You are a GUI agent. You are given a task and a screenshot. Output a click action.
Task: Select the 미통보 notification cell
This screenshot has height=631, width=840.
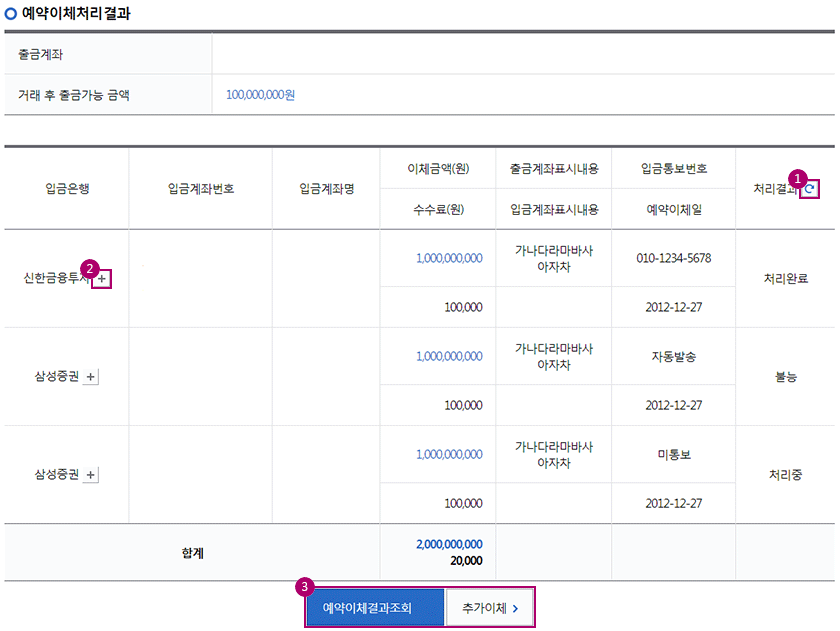(673, 454)
